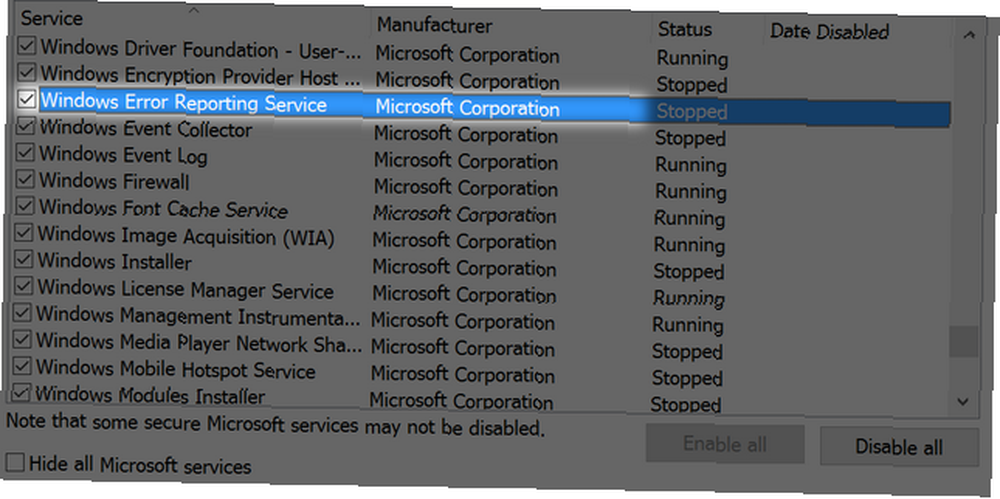Click the vertical scrollbar thumb
This screenshot has height=499, width=1000.
[964, 341]
